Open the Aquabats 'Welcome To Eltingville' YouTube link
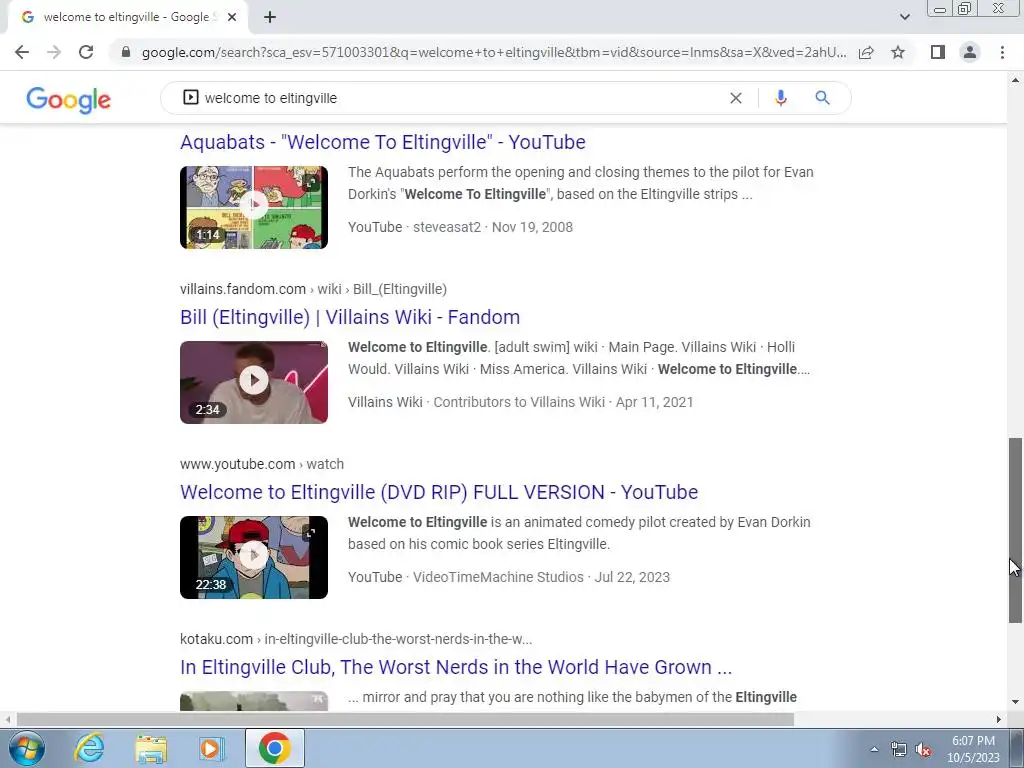The height and width of the screenshot is (768, 1024). 383,142
